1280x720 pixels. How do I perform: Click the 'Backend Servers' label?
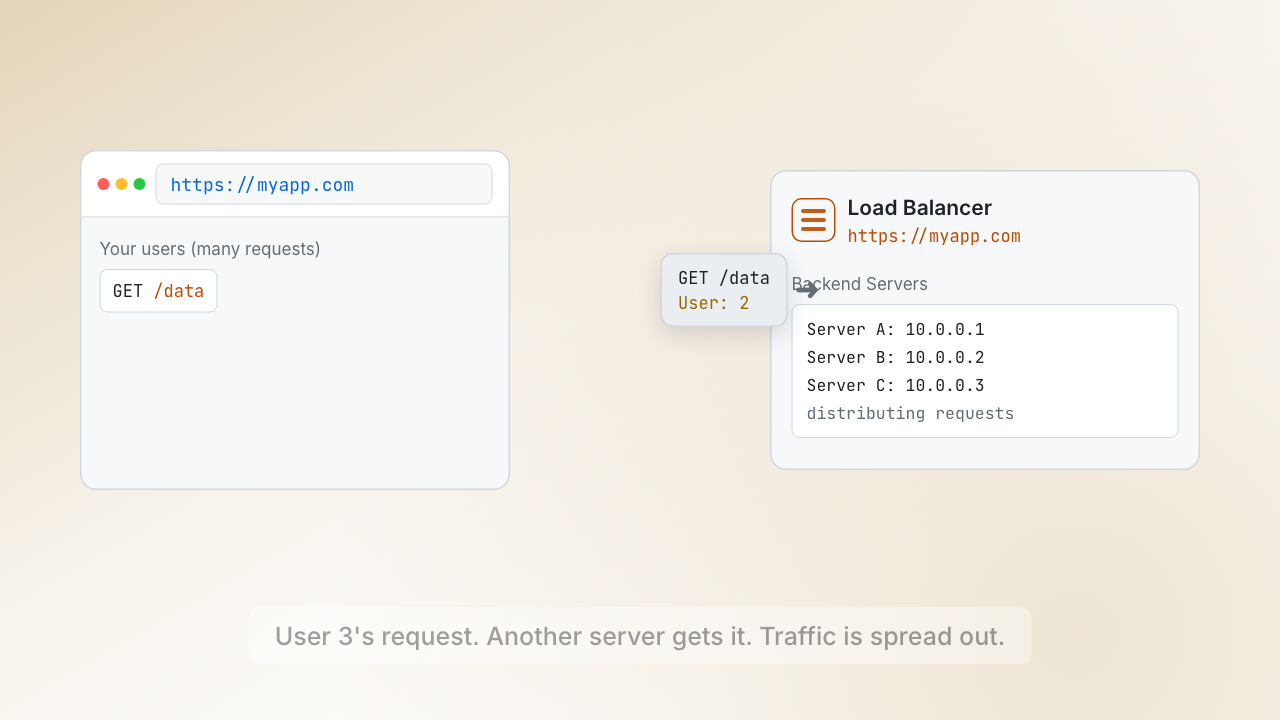[x=860, y=284]
